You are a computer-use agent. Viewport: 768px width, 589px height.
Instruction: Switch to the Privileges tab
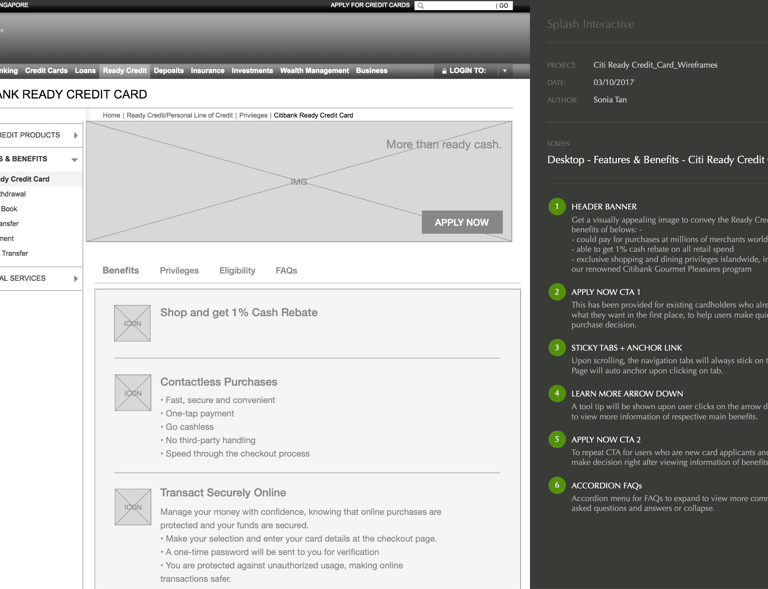point(179,270)
